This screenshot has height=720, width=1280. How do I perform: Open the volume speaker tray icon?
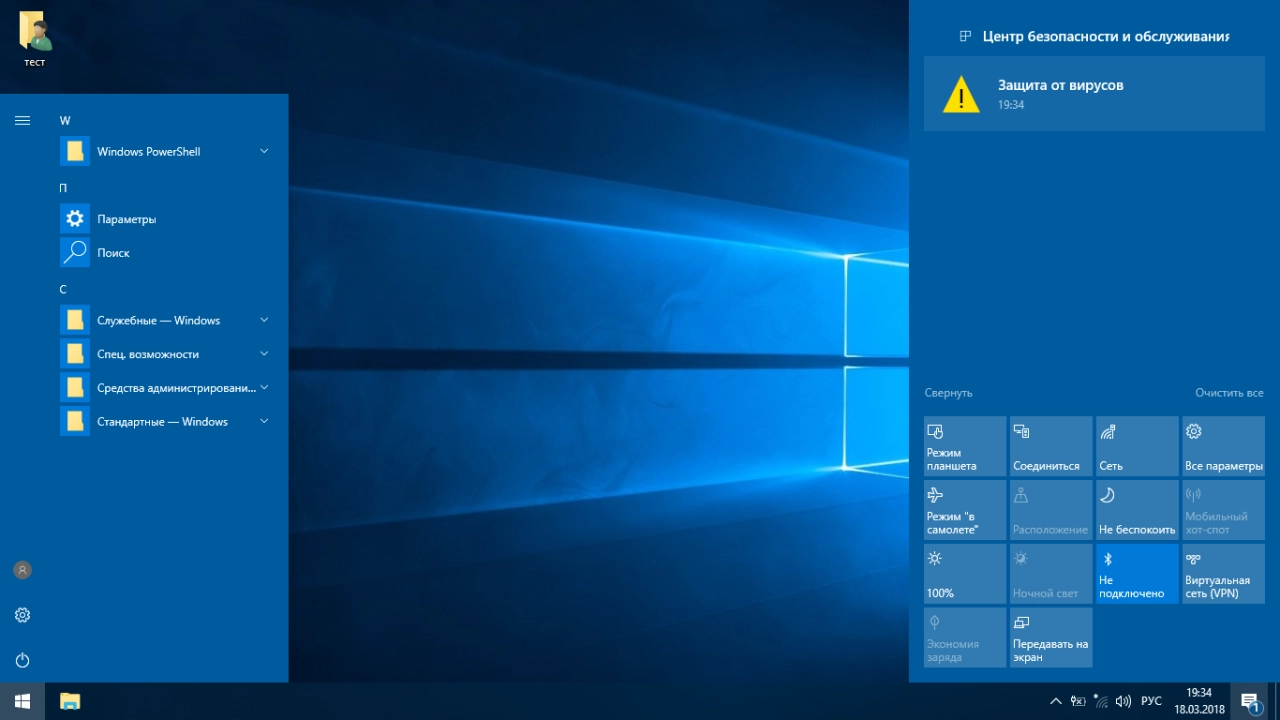[x=1124, y=701]
